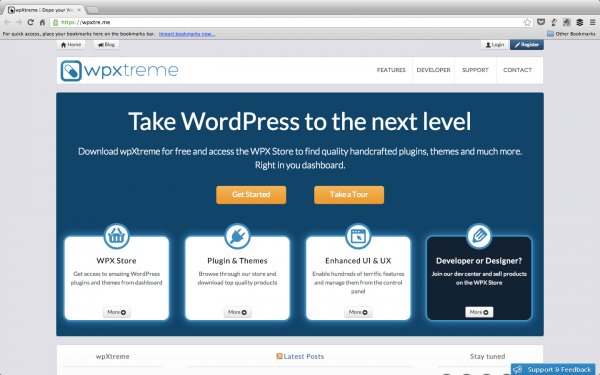Click the browser forward arrow

19,22
